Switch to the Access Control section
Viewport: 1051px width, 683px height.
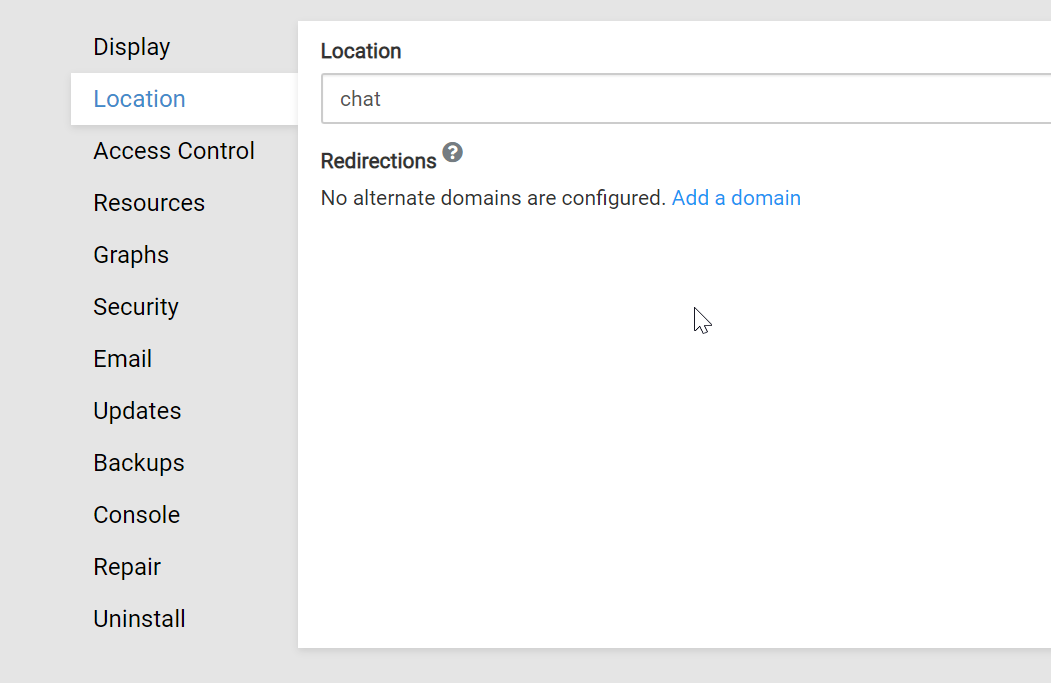point(174,151)
